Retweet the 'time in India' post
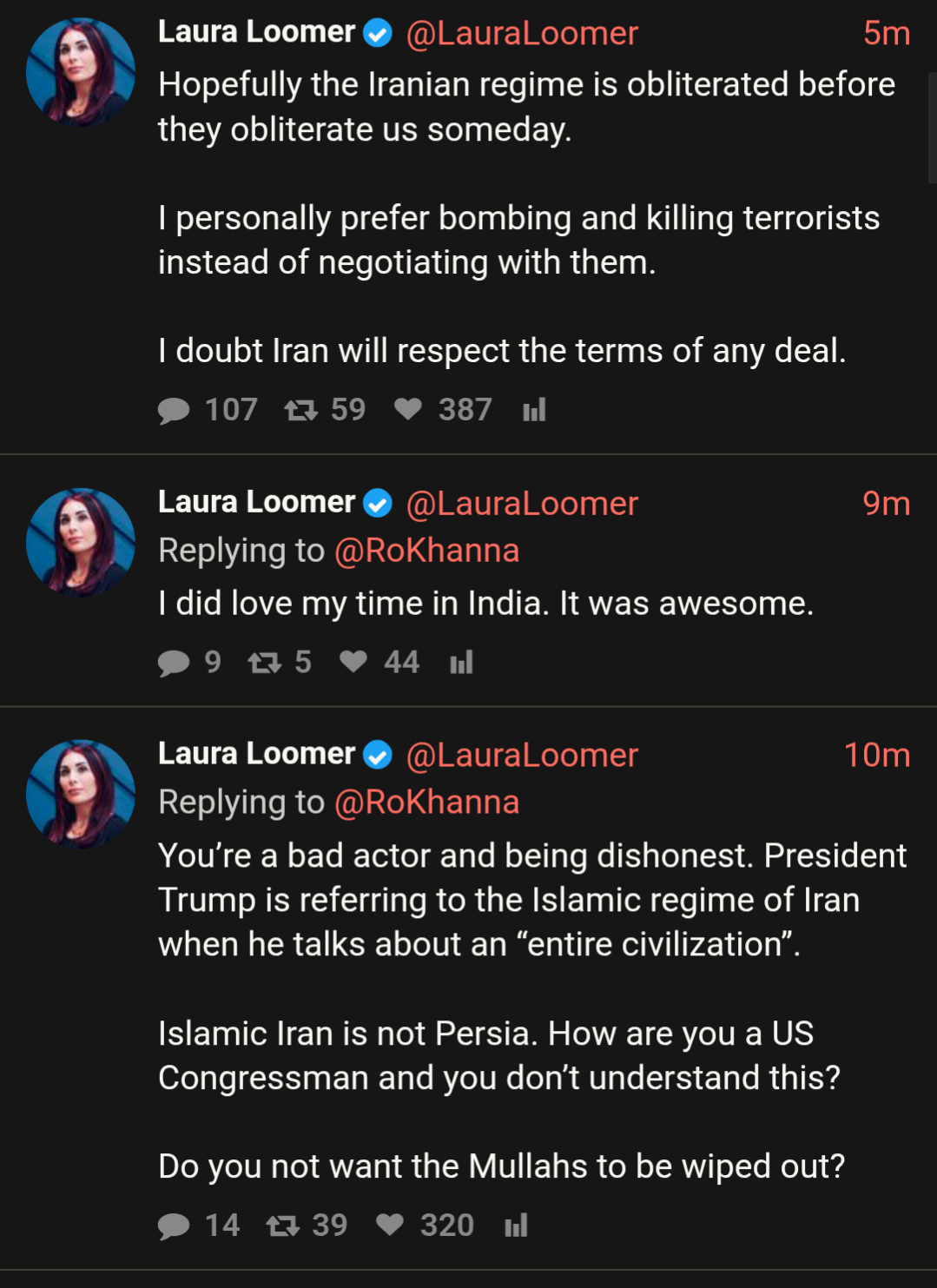 click(264, 663)
